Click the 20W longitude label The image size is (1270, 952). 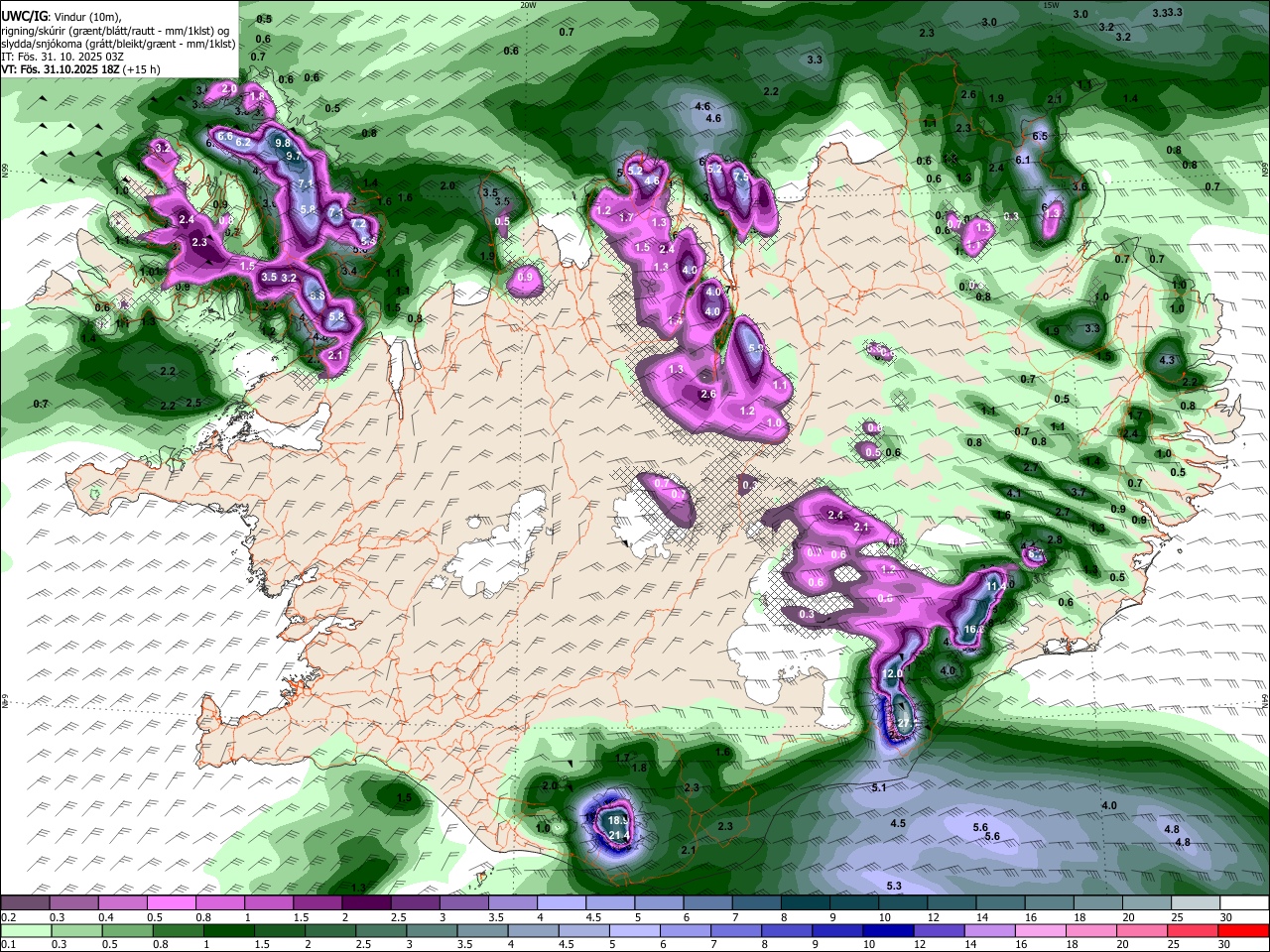[x=528, y=5]
